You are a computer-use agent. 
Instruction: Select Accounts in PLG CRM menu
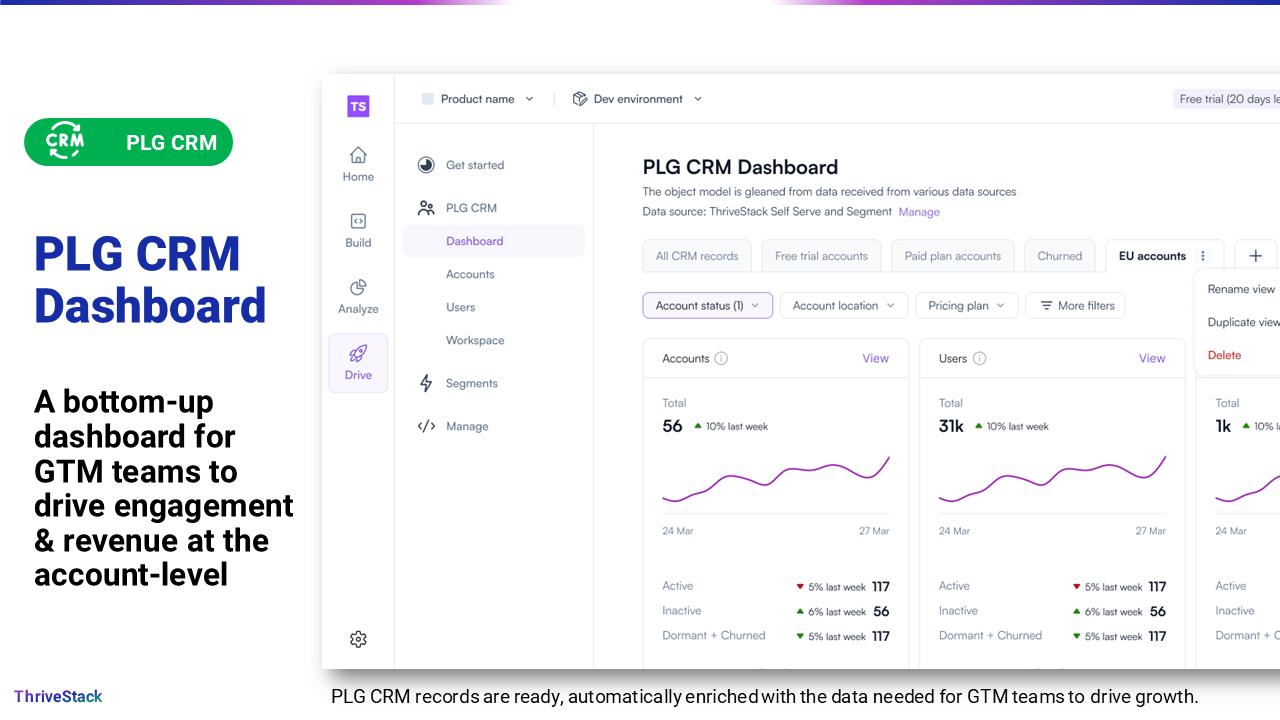tap(470, 274)
